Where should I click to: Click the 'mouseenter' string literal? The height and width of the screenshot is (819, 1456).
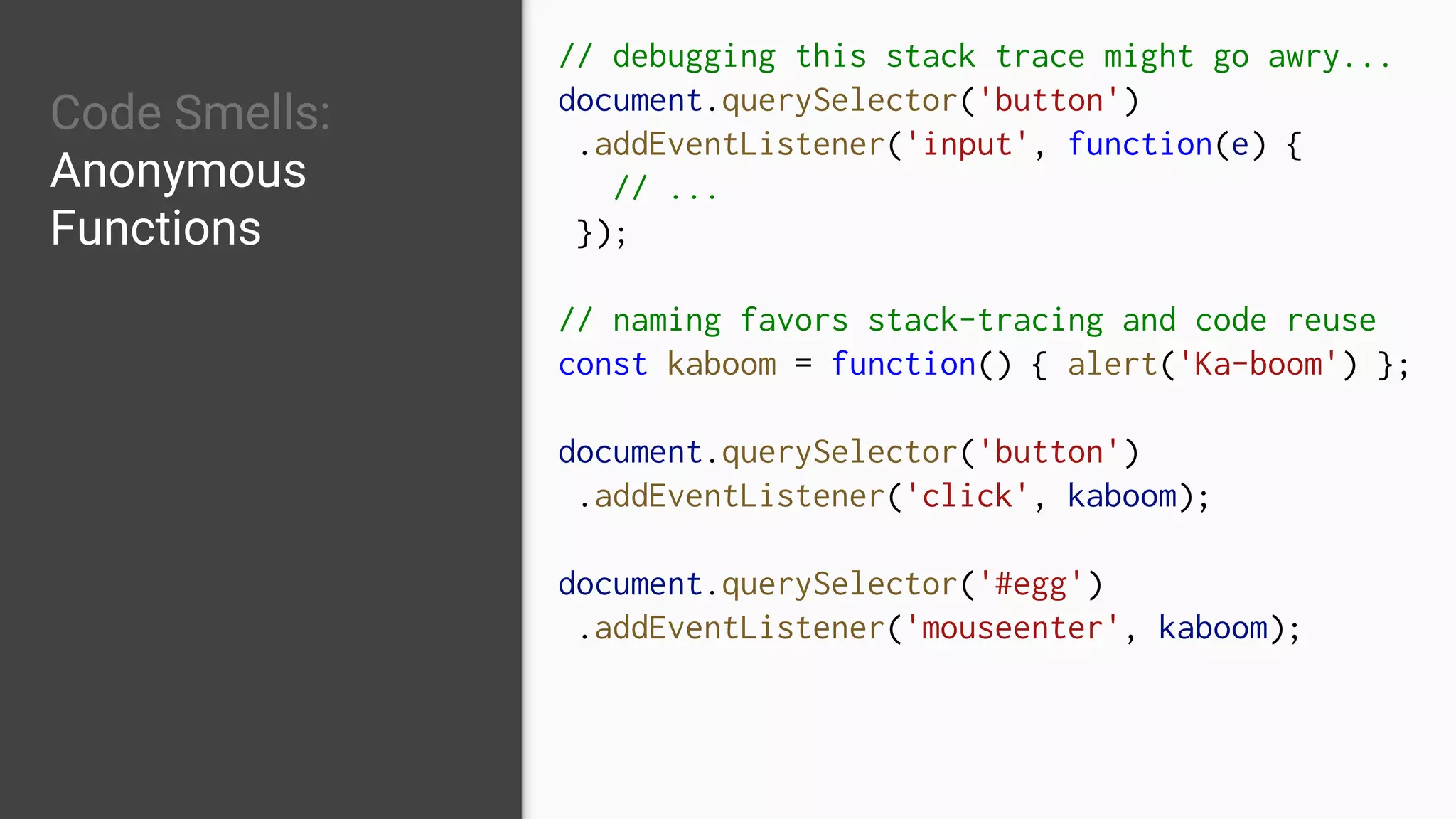[1012, 629]
